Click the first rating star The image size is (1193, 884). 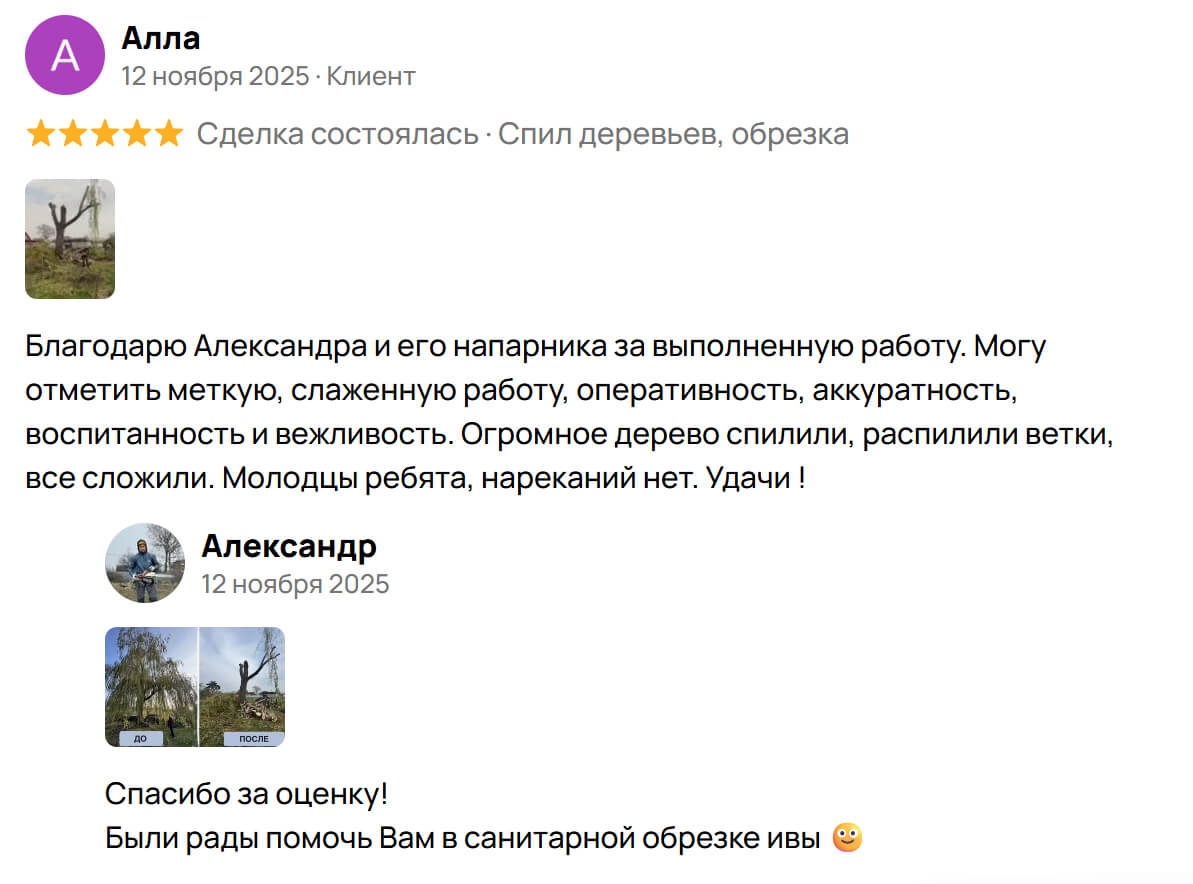pyautogui.click(x=41, y=134)
